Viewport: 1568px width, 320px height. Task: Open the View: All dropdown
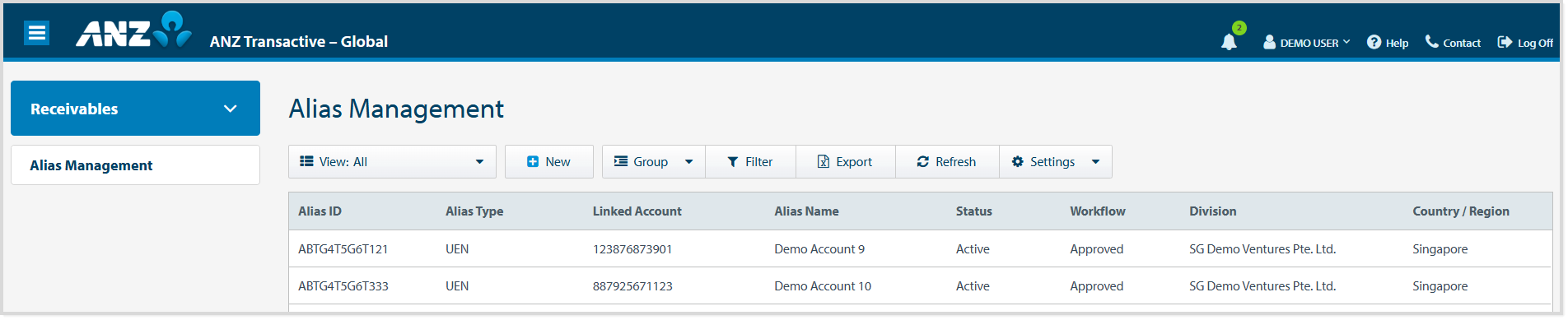coord(392,162)
